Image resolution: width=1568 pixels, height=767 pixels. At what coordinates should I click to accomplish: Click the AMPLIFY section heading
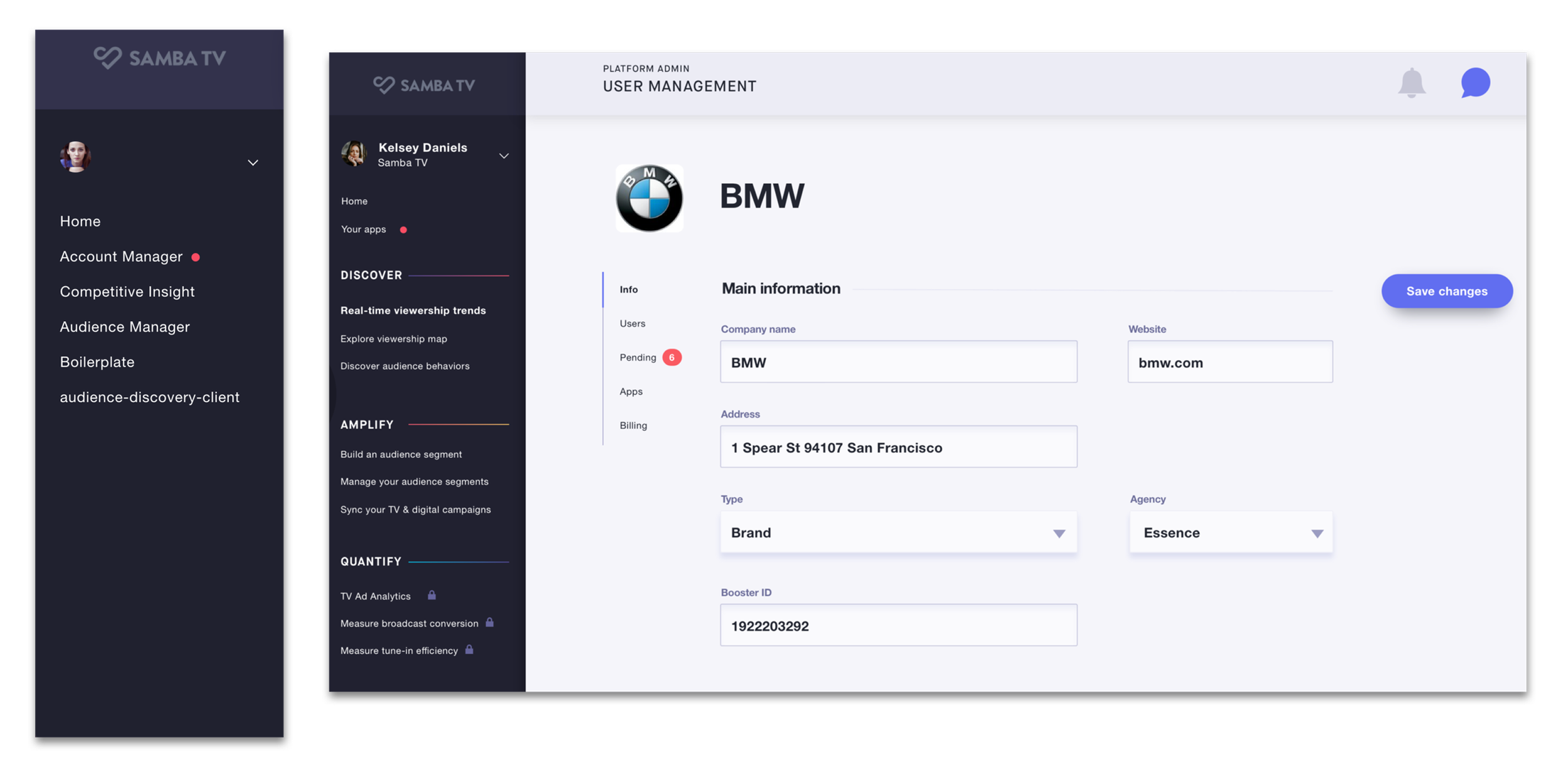367,425
